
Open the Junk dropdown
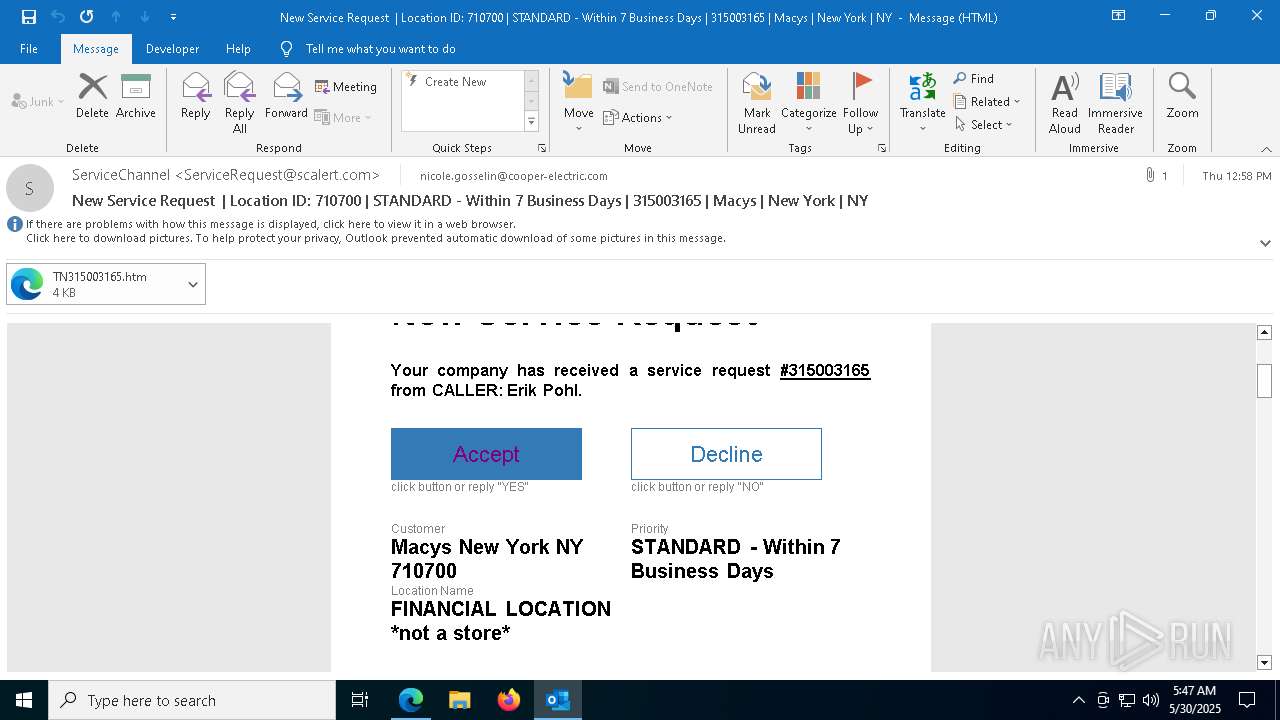click(x=38, y=101)
